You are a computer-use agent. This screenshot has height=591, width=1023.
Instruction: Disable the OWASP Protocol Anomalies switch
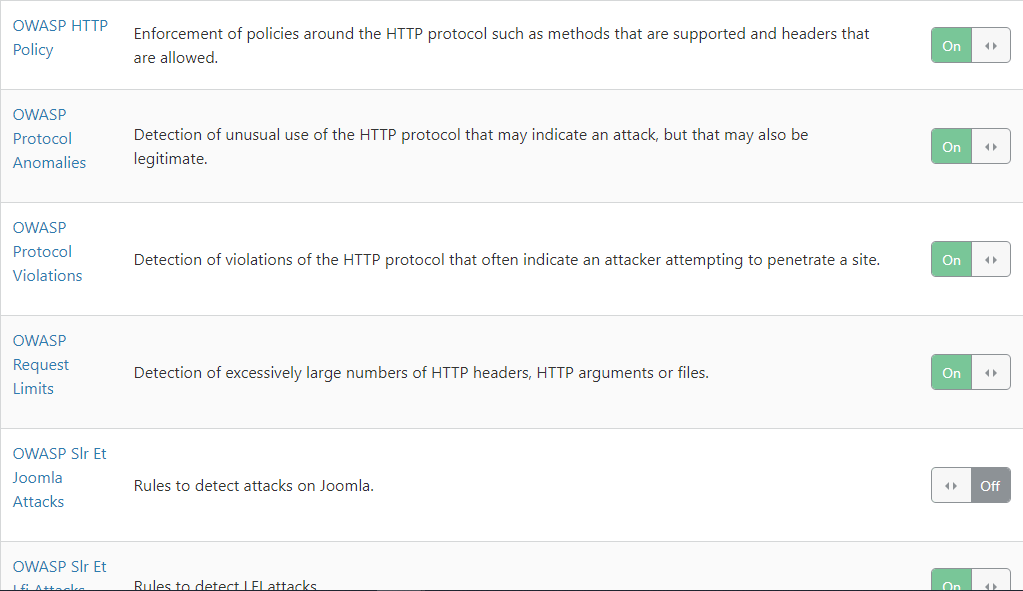tap(971, 147)
